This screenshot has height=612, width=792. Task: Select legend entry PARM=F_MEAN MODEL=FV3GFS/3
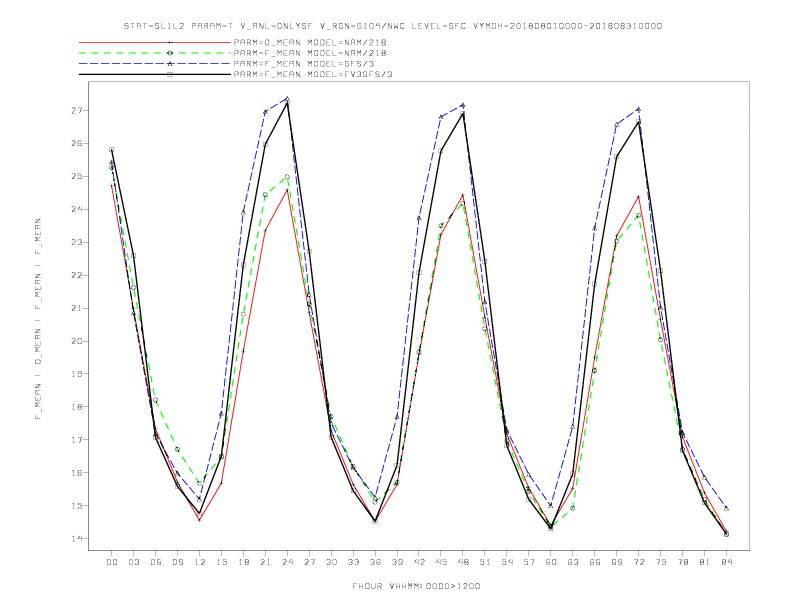pos(313,74)
